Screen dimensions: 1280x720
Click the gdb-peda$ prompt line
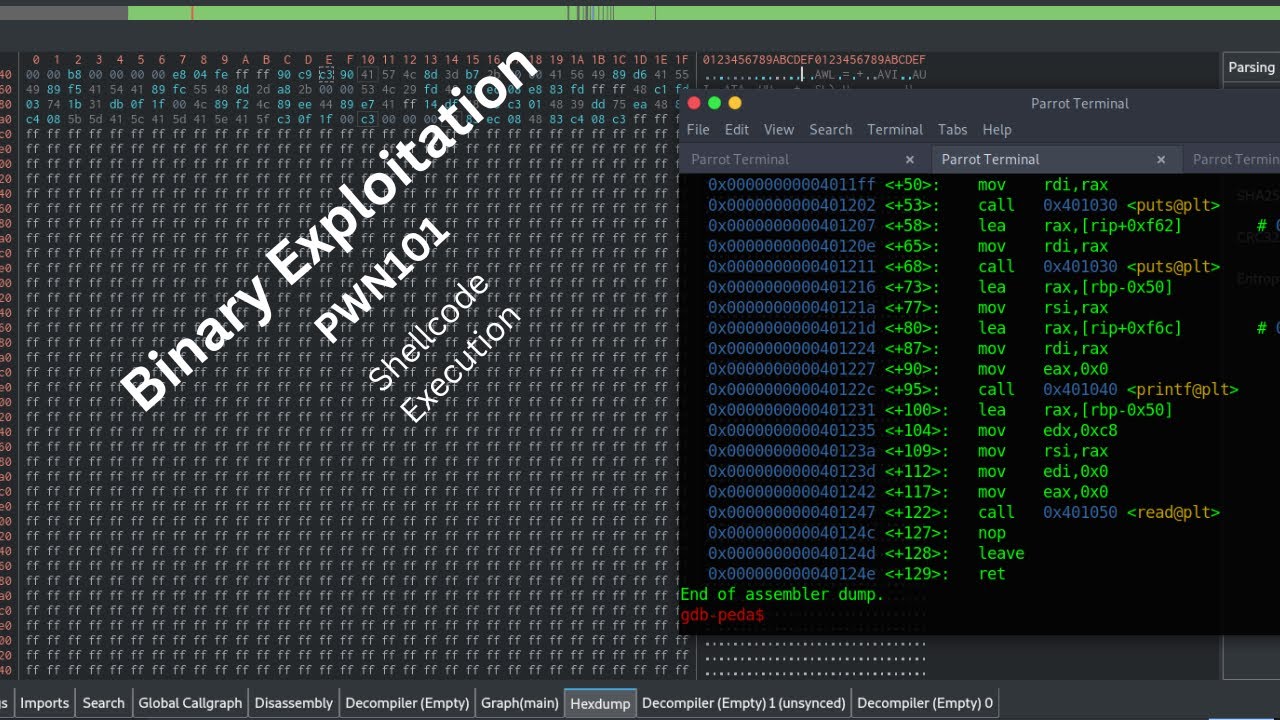tap(722, 615)
